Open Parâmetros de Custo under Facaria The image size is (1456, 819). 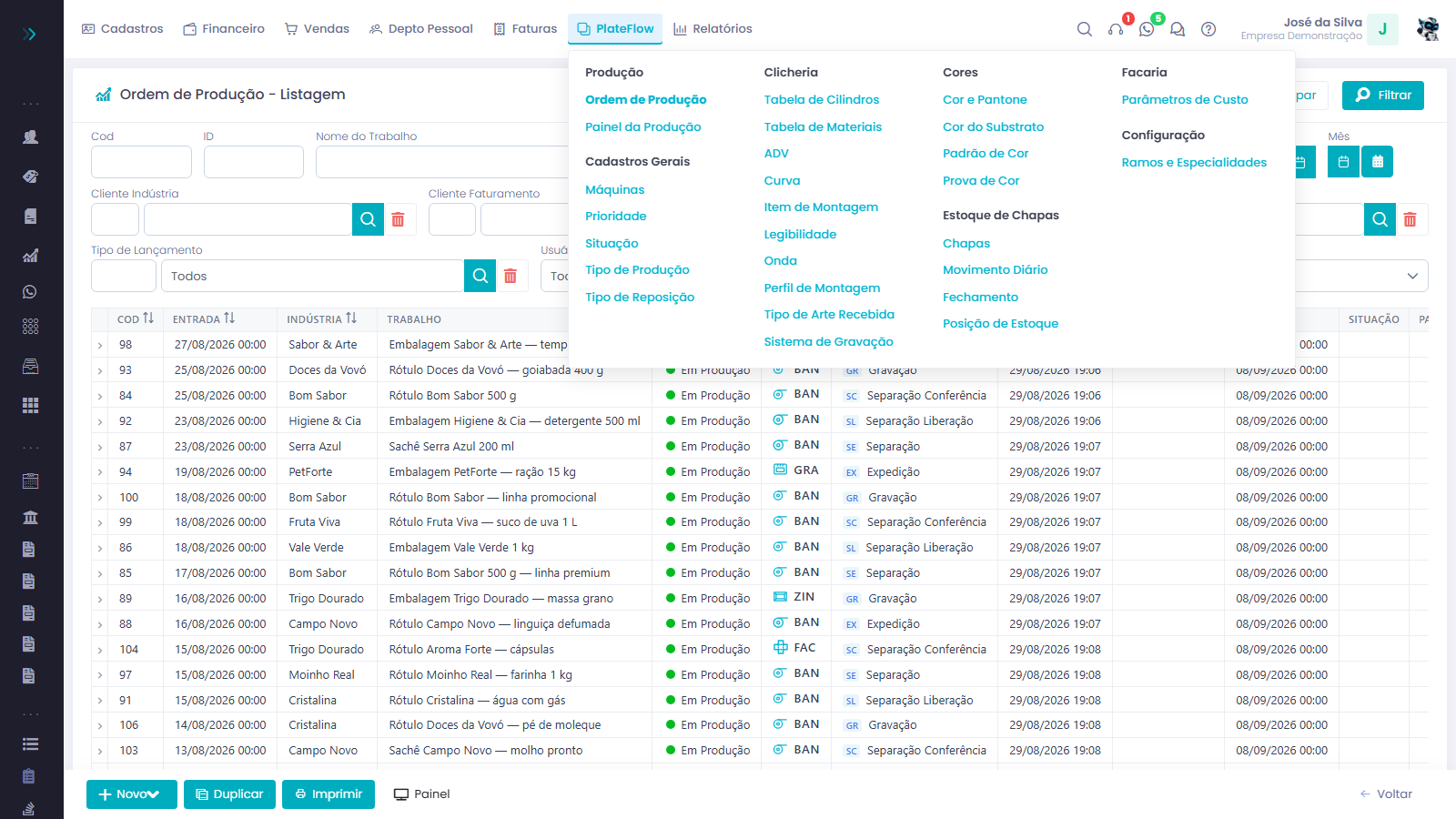[x=1184, y=100]
